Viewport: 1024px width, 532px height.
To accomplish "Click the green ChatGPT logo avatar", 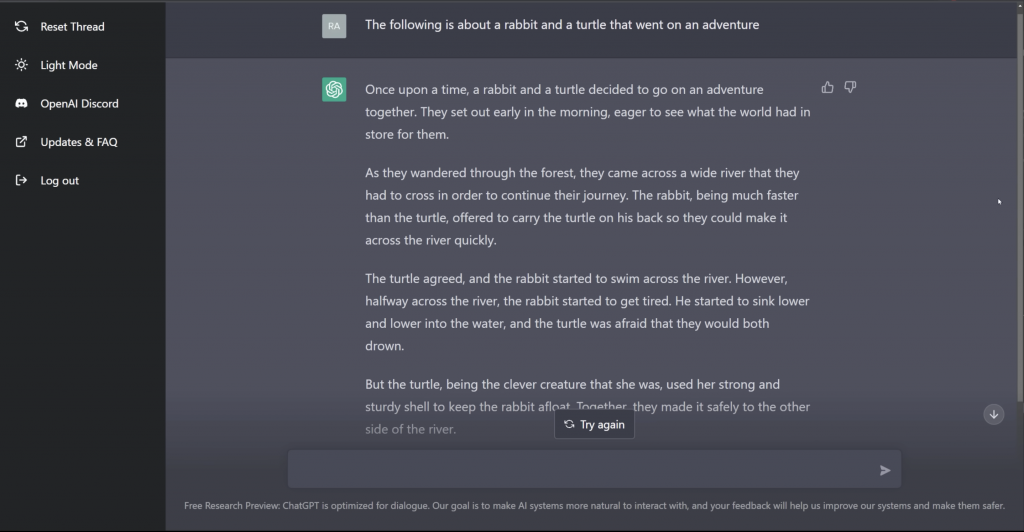I will pyautogui.click(x=334, y=90).
